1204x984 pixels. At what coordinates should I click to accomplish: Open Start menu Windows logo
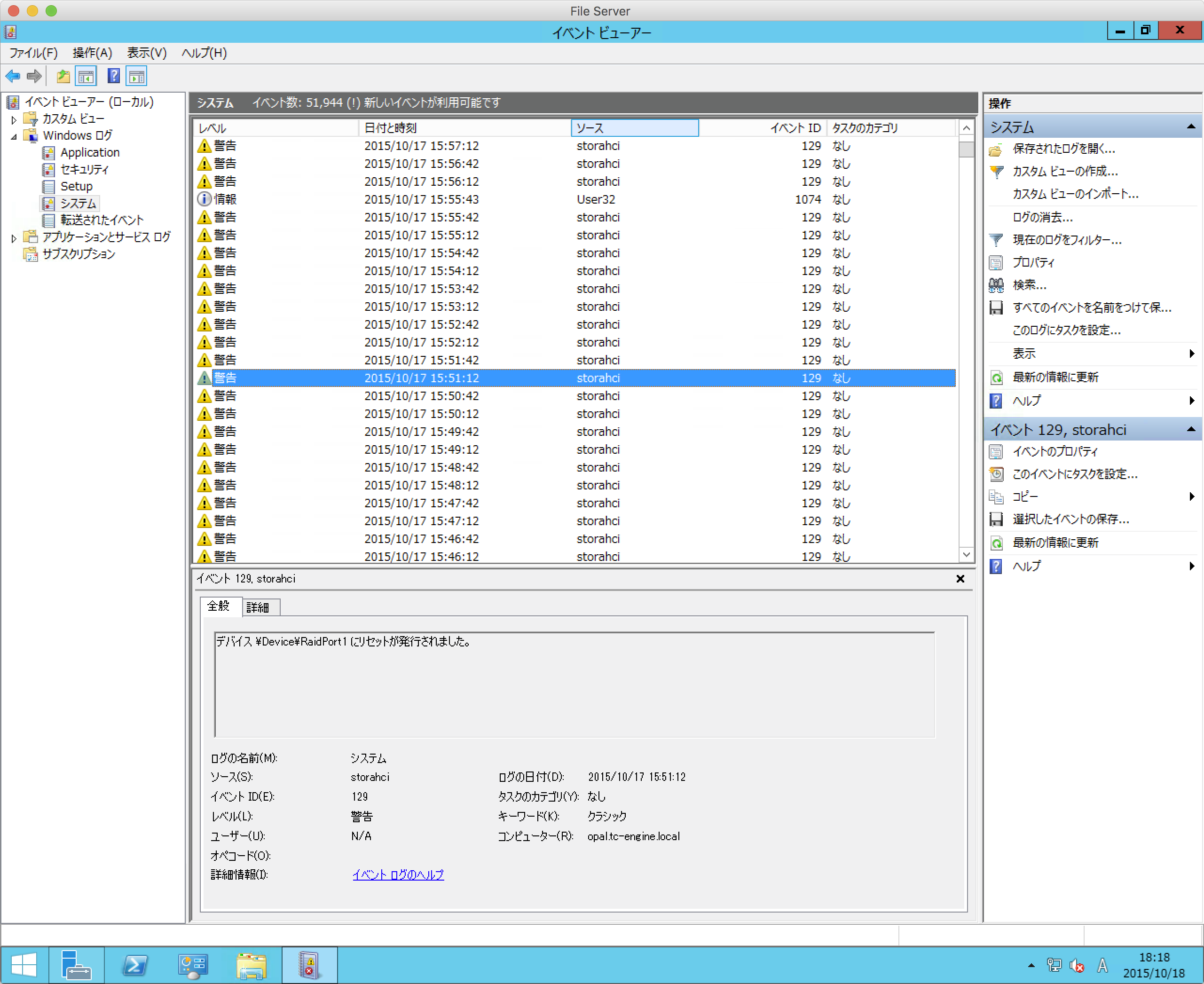coord(24,965)
